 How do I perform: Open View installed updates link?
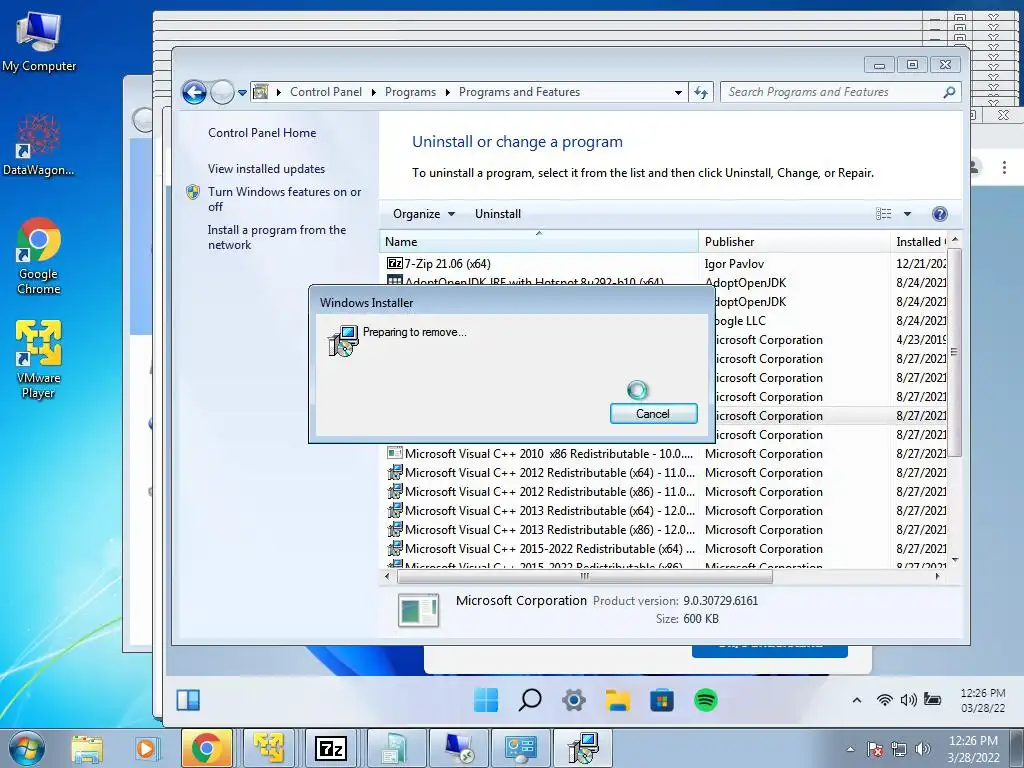click(266, 168)
